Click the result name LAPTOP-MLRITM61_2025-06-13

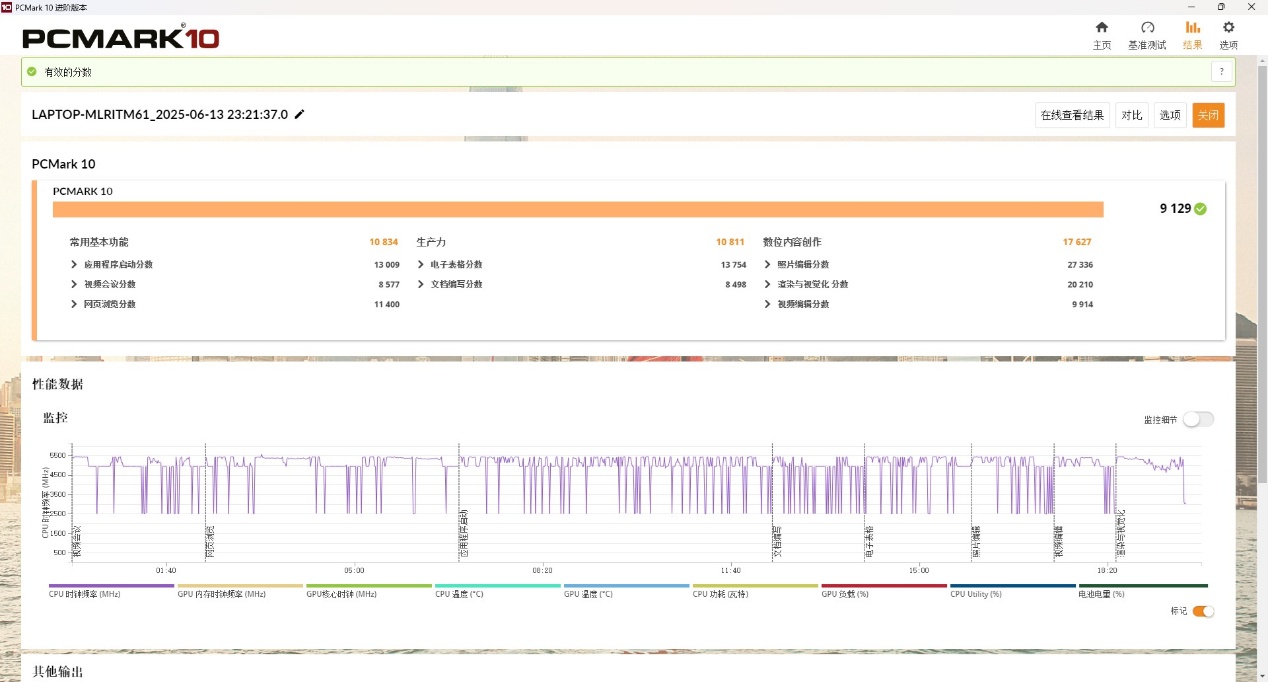click(160, 115)
